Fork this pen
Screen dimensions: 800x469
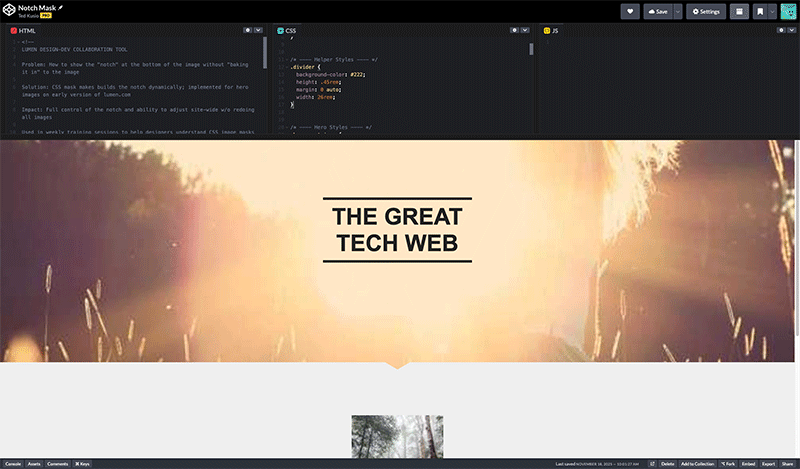click(728, 464)
